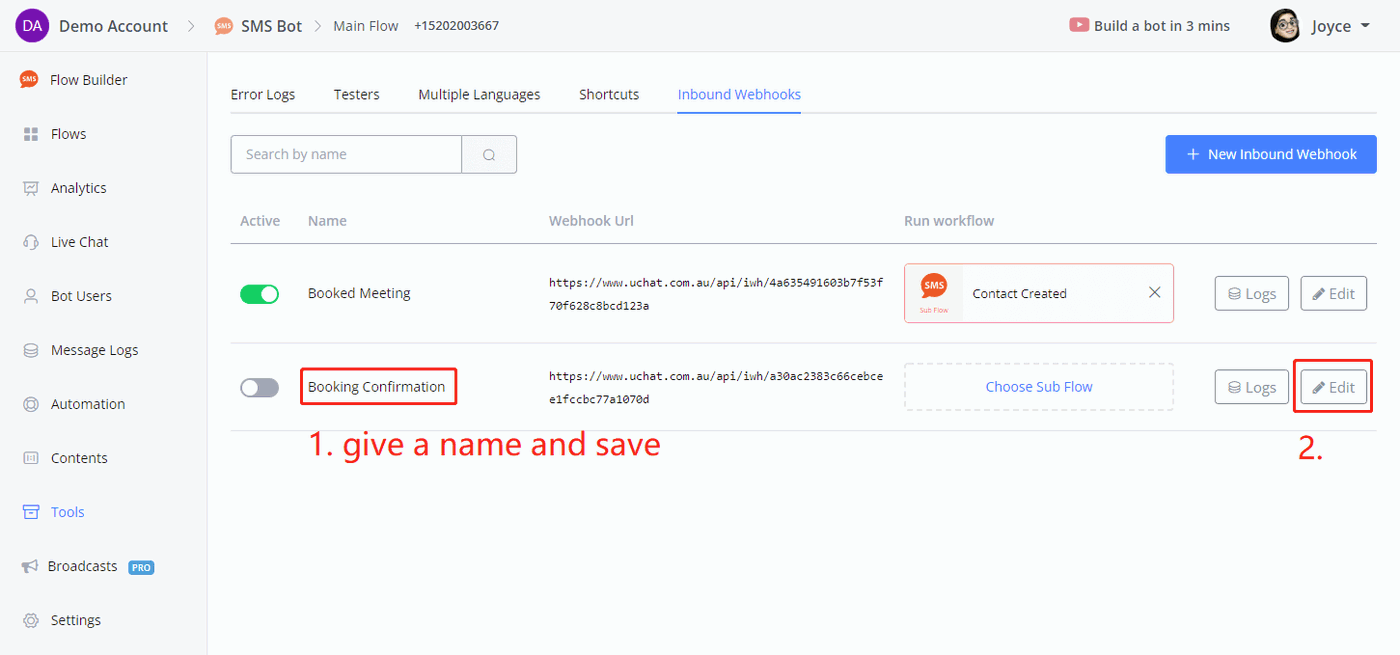Open the Message Logs database icon

tap(30, 350)
